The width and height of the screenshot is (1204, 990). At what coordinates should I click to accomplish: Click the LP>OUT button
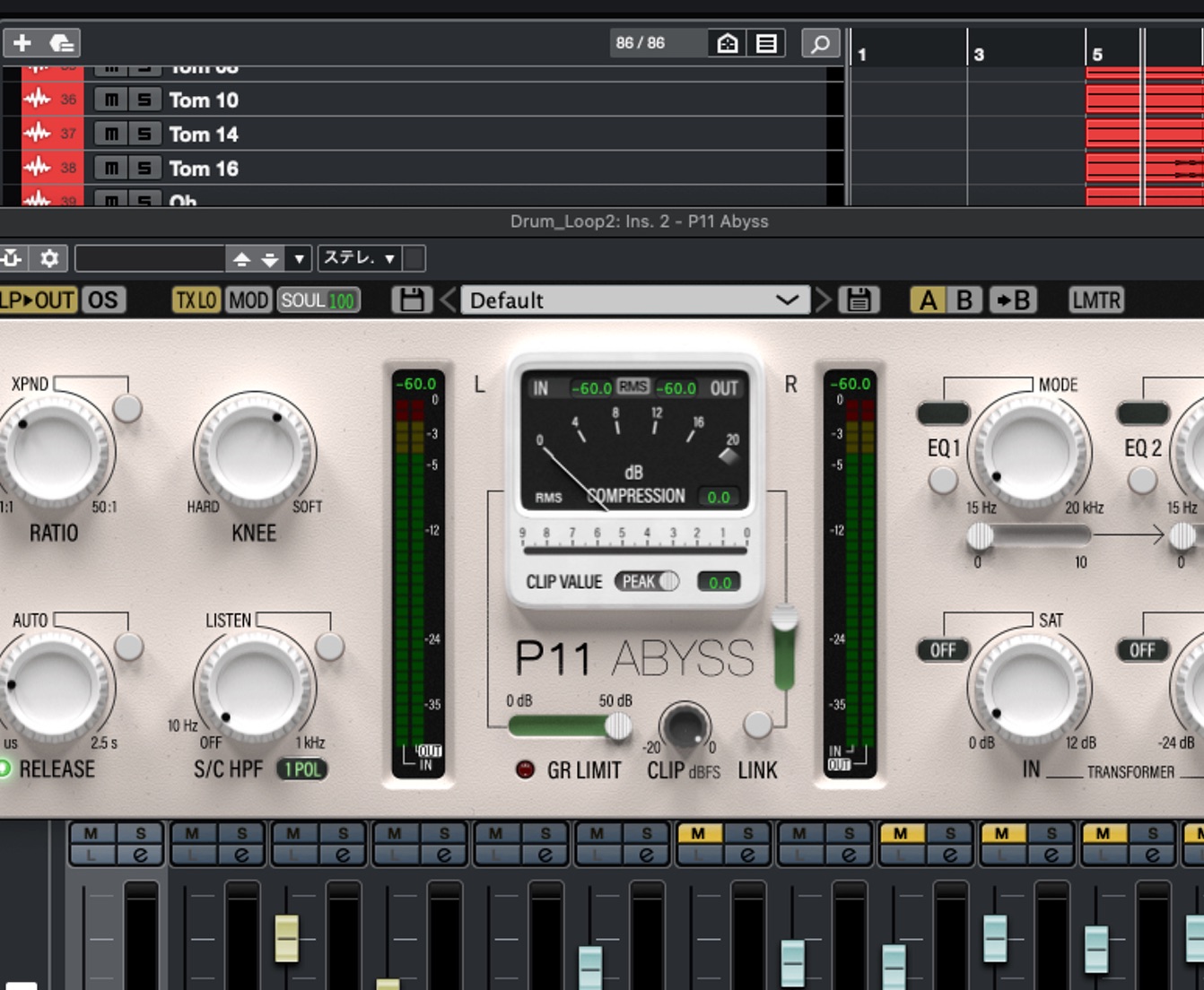point(38,300)
